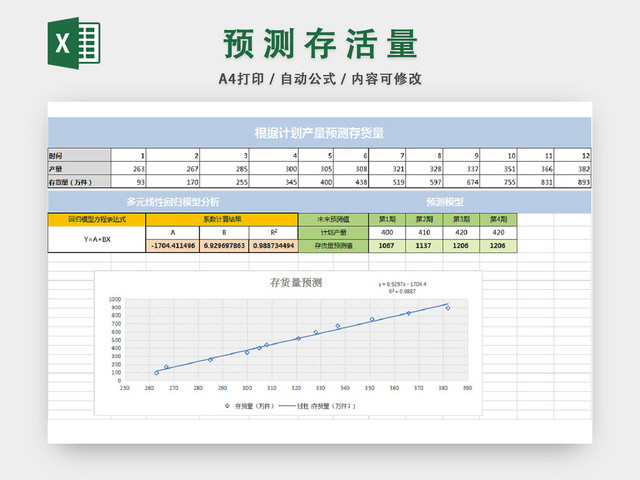Click trendline equation y = 6.9297x - 1704.4
The image size is (640, 480).
point(402,284)
